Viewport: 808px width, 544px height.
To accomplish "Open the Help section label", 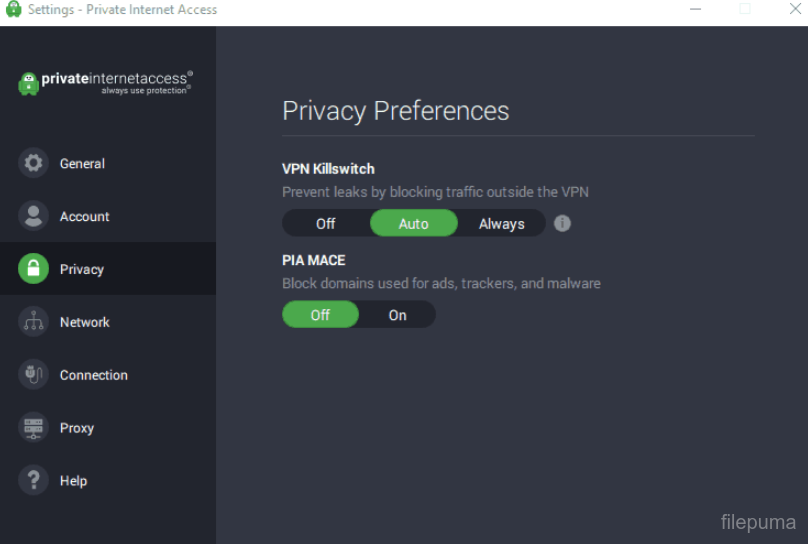I will [73, 481].
